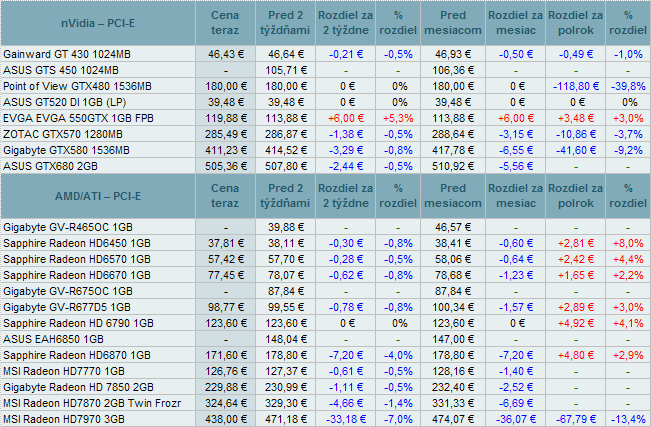Click the -33,18 € value for MSI HD7970
651x427 pixels.
(346, 419)
